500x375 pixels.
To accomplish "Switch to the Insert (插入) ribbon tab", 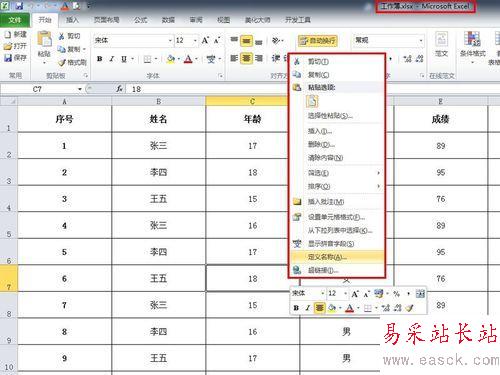I will pyautogui.click(x=72, y=20).
